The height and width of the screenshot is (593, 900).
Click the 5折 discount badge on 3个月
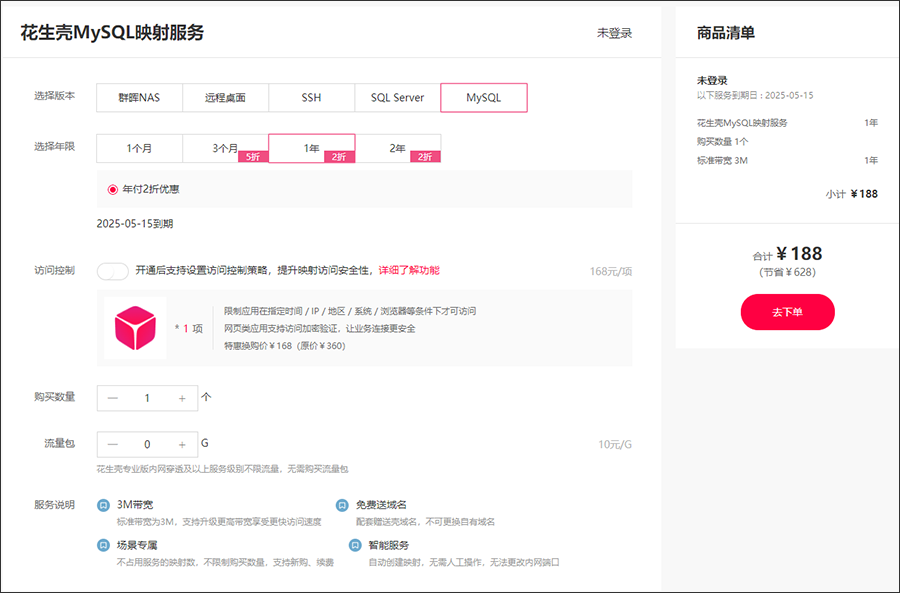click(x=253, y=157)
